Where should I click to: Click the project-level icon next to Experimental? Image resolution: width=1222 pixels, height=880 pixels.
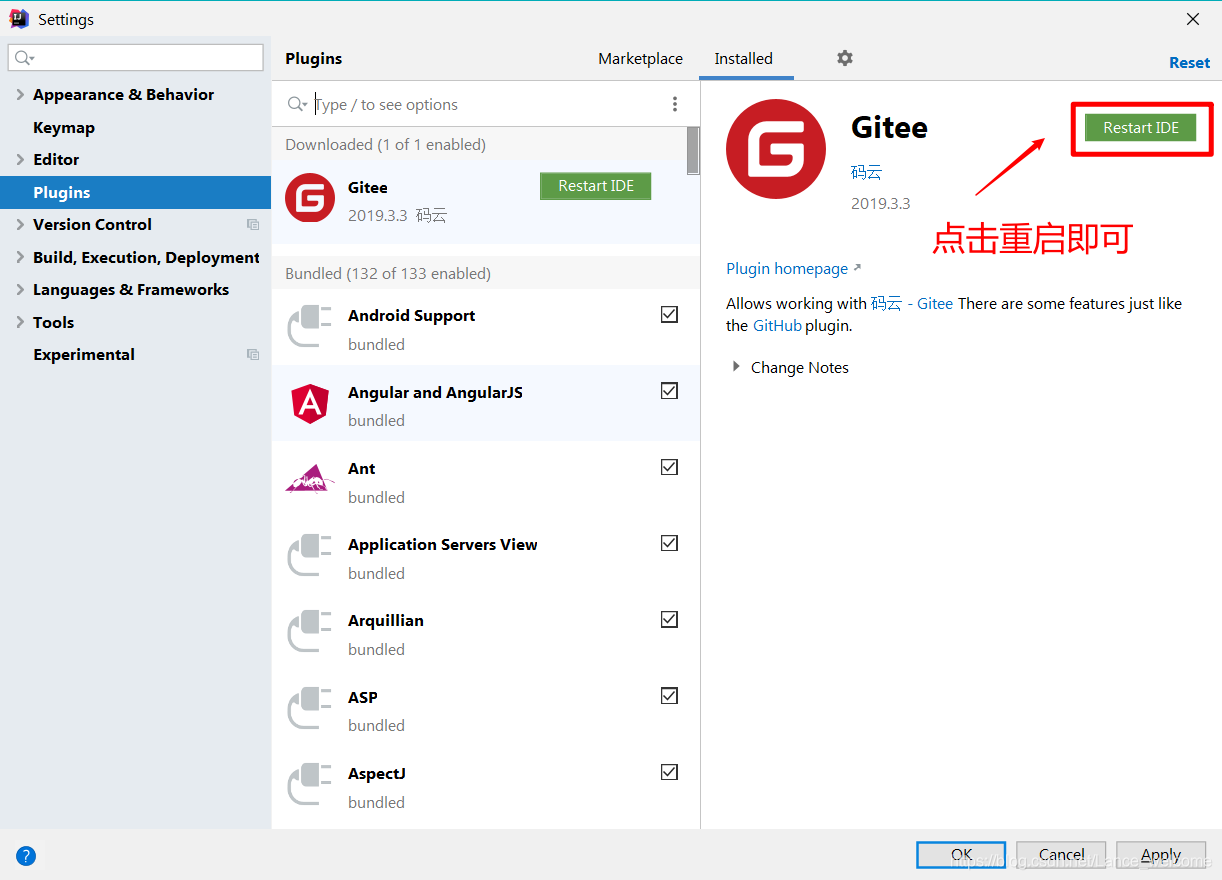coord(253,355)
